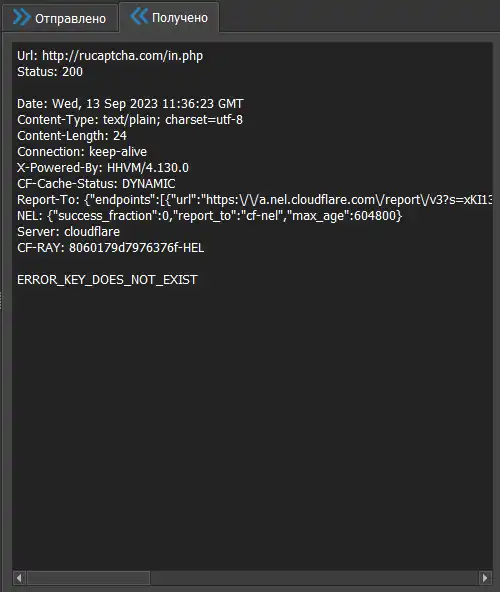This screenshot has width=500, height=592.
Task: Click the Date header line
Action: point(130,103)
